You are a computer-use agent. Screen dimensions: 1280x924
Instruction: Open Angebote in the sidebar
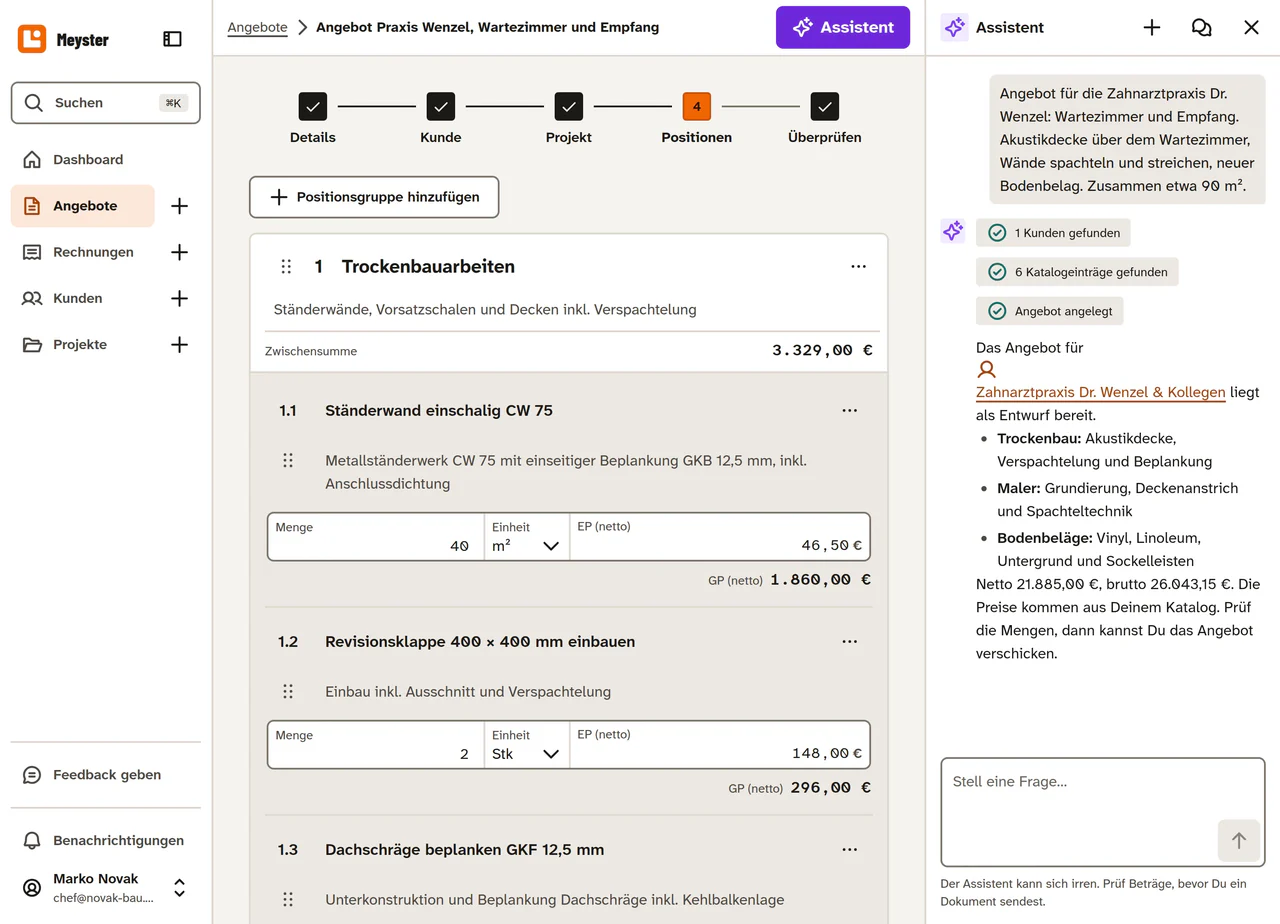83,206
